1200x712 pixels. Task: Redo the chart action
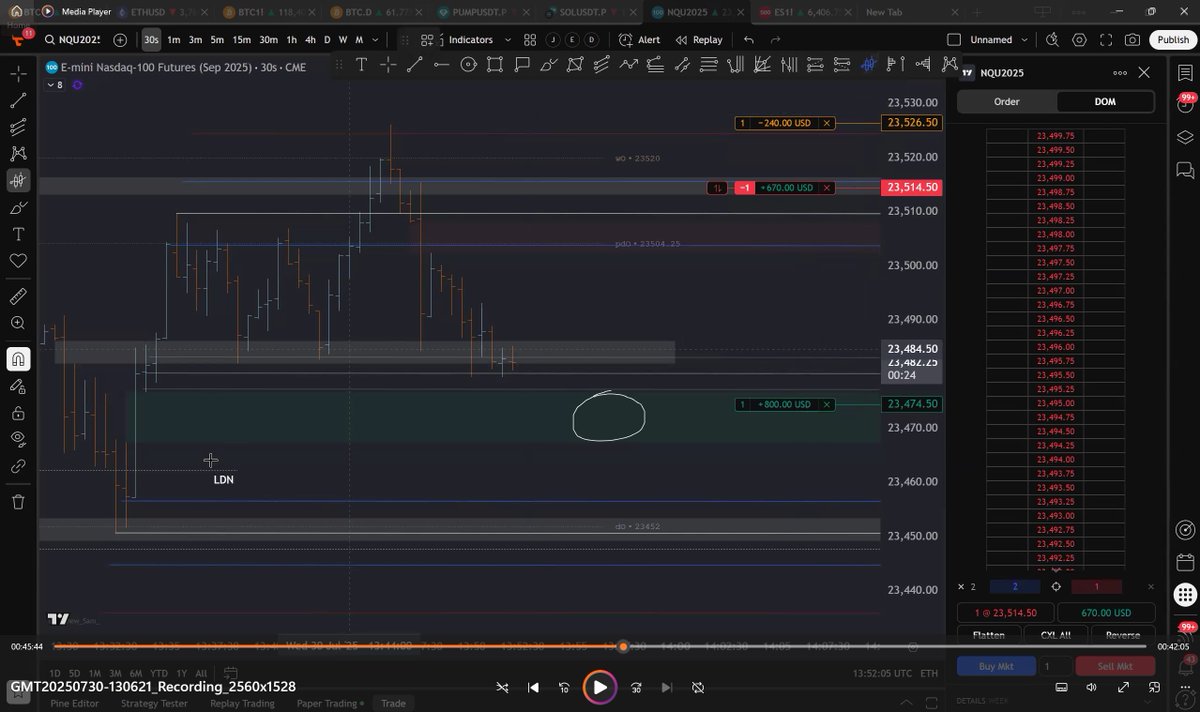[x=775, y=40]
